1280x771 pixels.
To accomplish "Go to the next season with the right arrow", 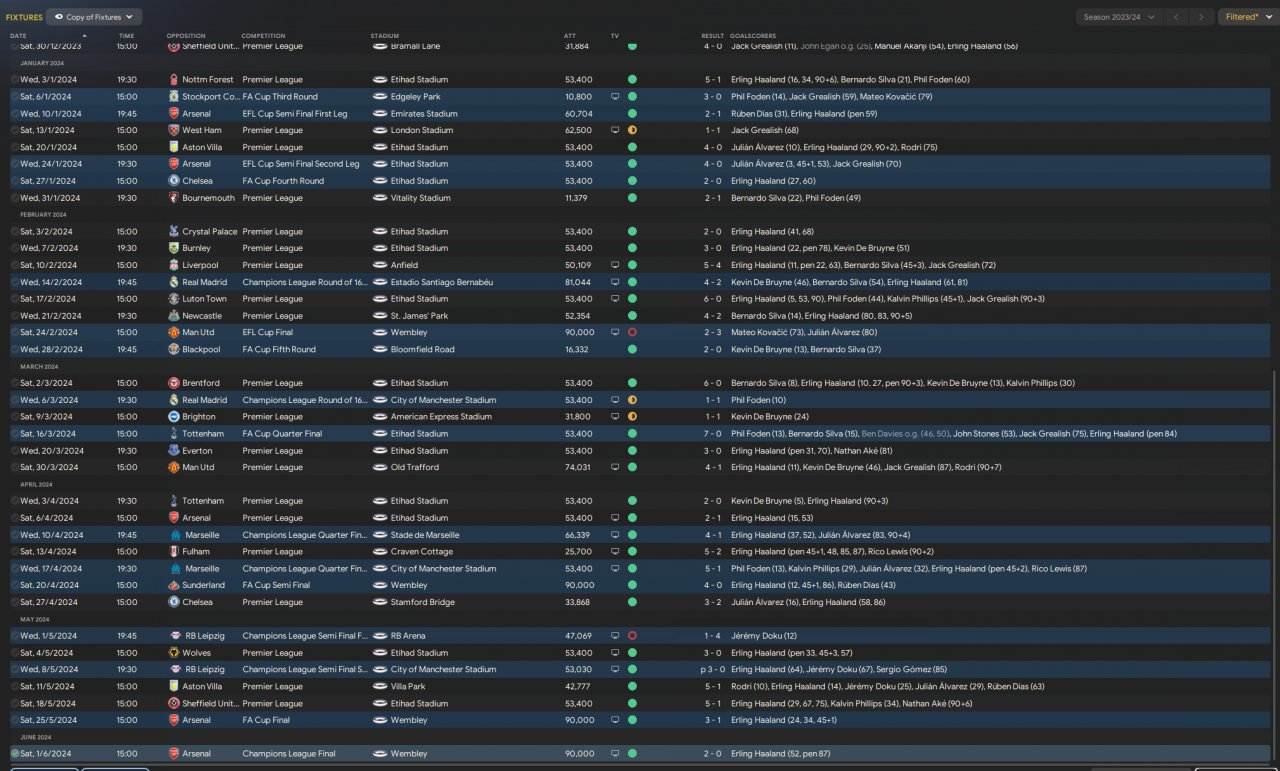I will 1202,17.
